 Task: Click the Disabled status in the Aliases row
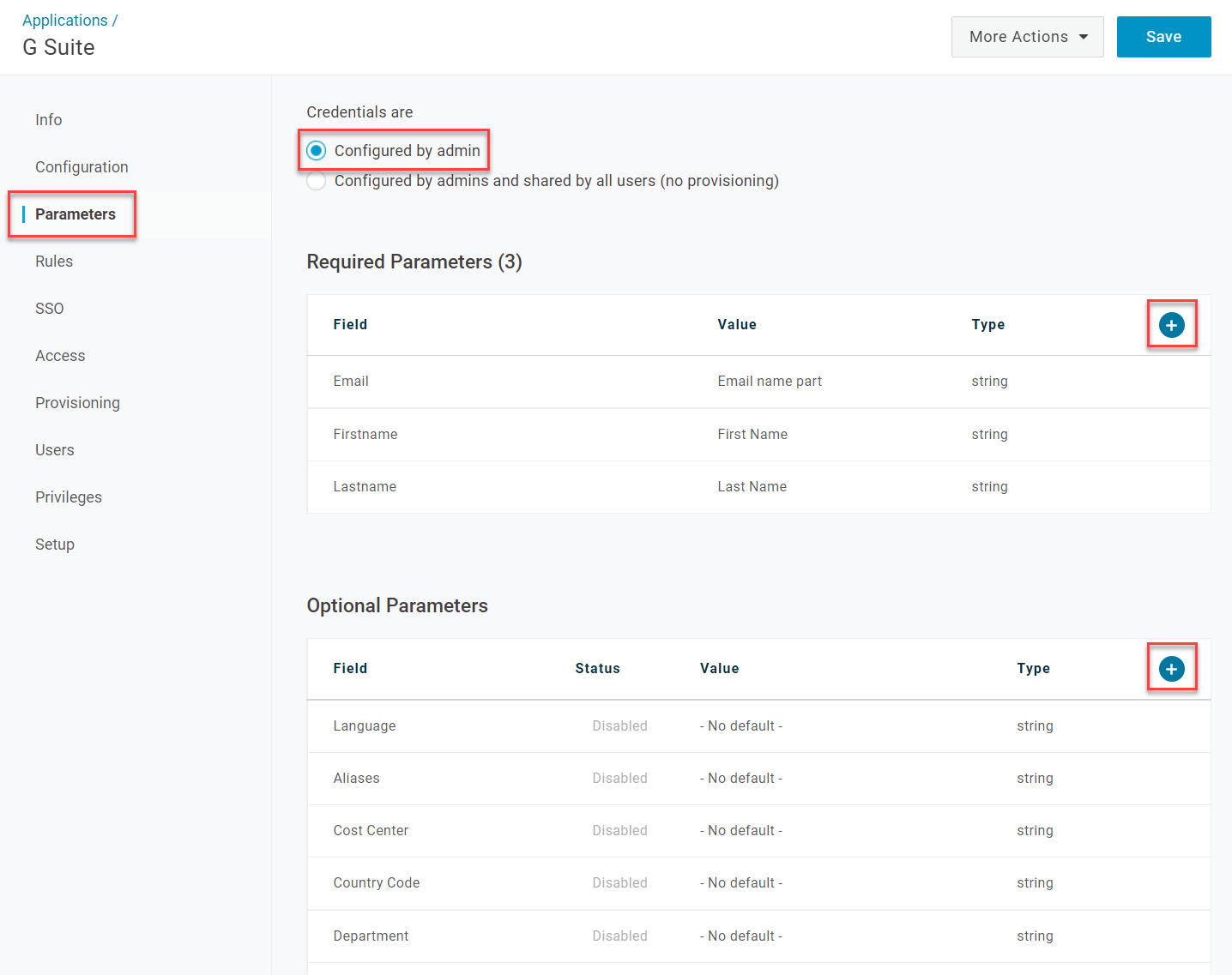click(619, 779)
